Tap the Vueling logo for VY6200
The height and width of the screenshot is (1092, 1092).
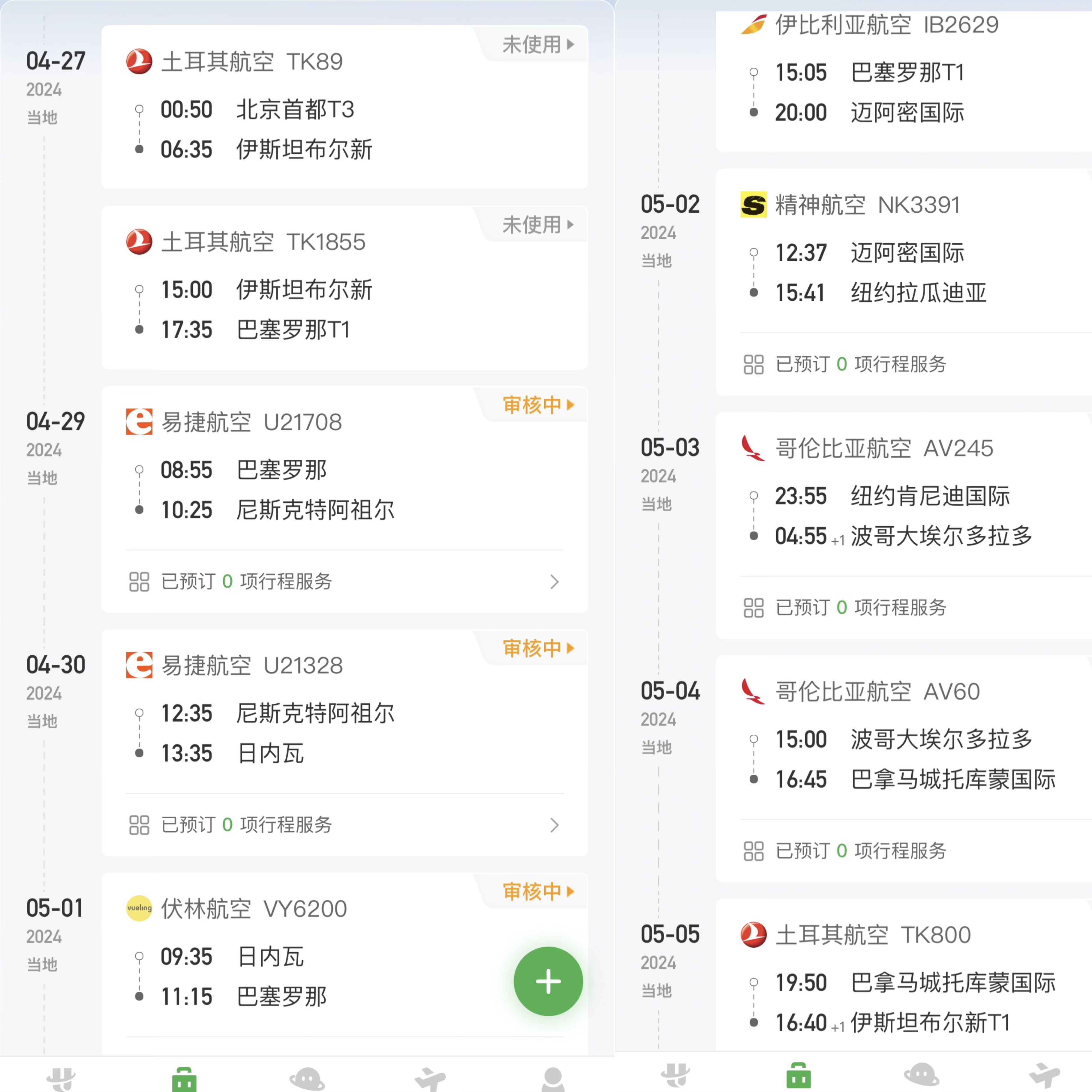tap(139, 908)
